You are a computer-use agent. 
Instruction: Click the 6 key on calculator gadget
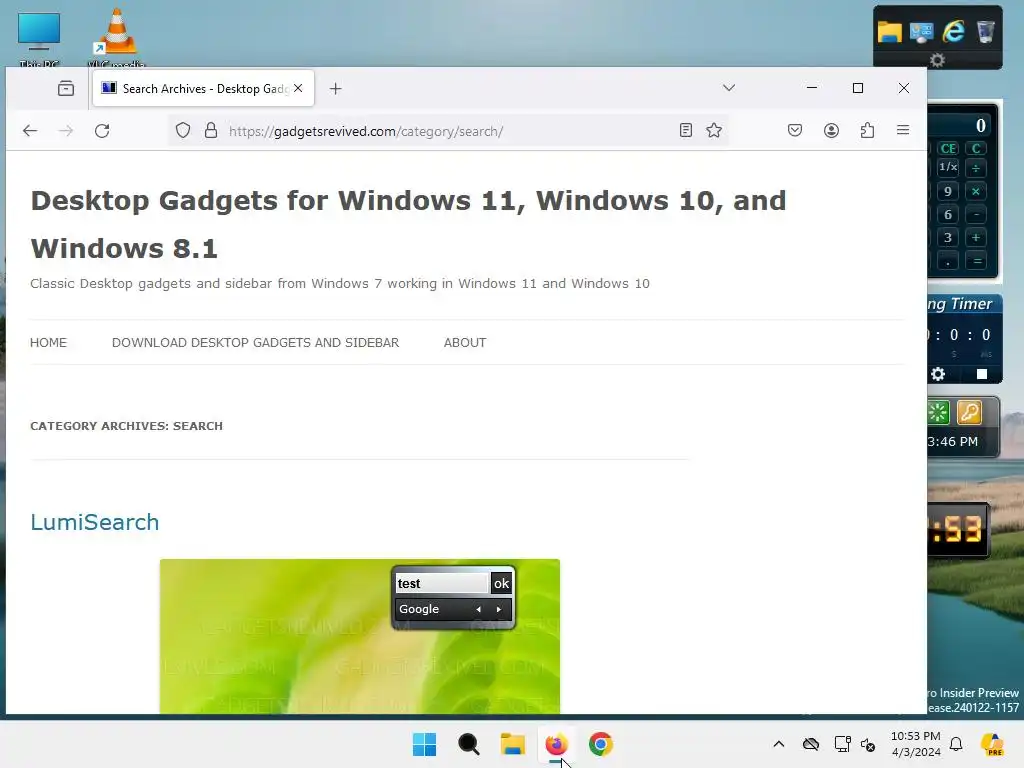pyautogui.click(x=948, y=214)
